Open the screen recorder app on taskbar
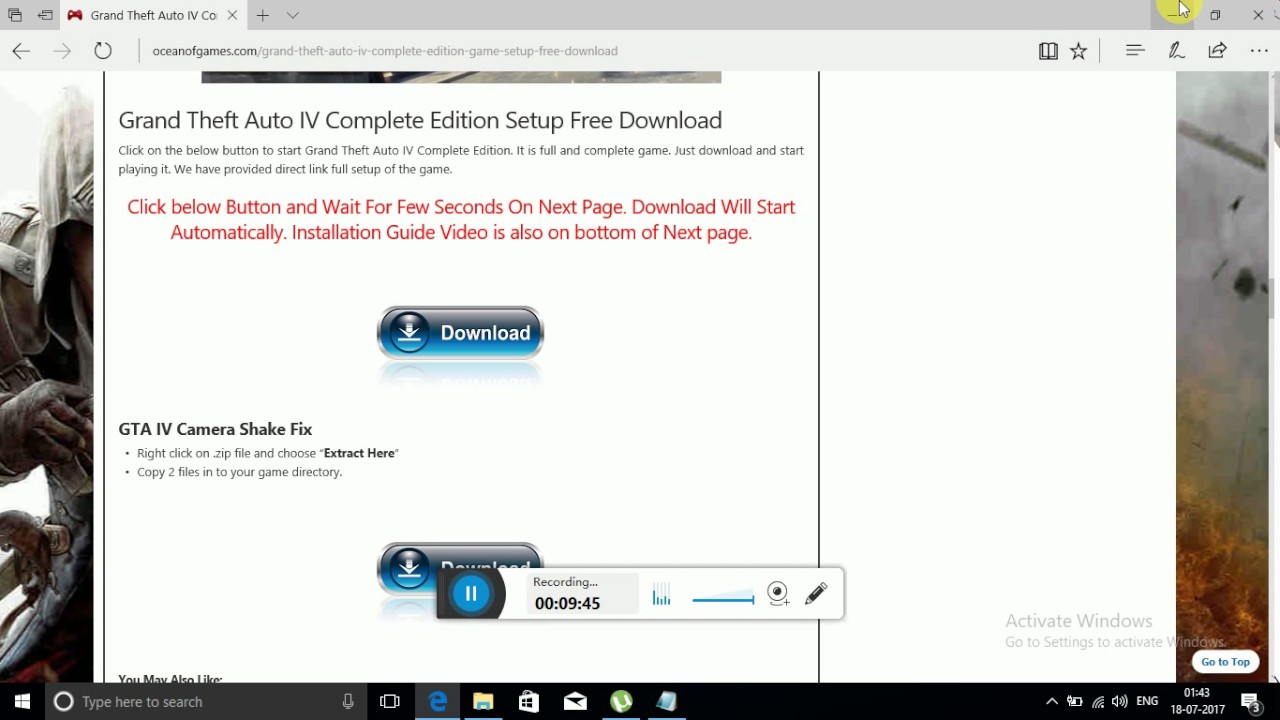Viewport: 1280px width, 720px height. (667, 702)
